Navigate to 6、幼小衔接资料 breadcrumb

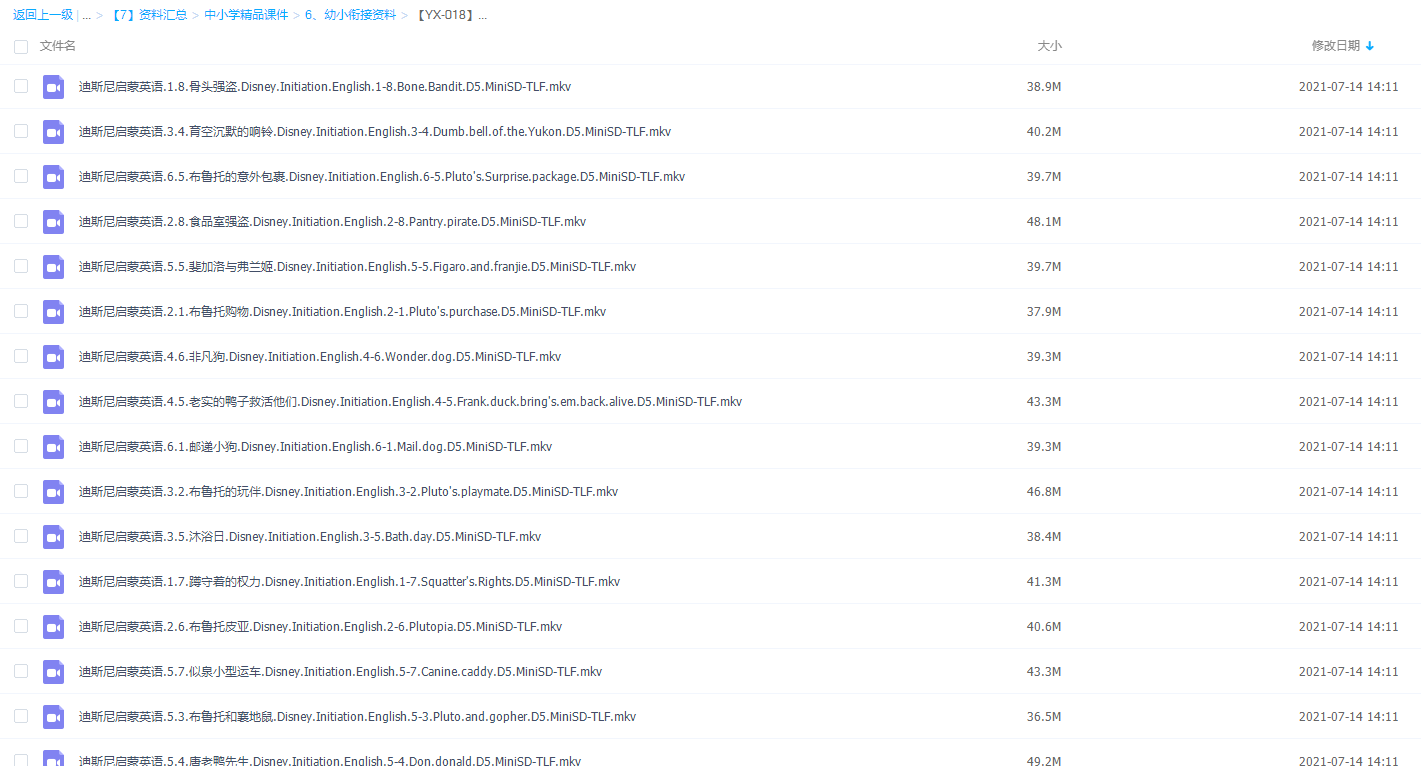pyautogui.click(x=350, y=15)
